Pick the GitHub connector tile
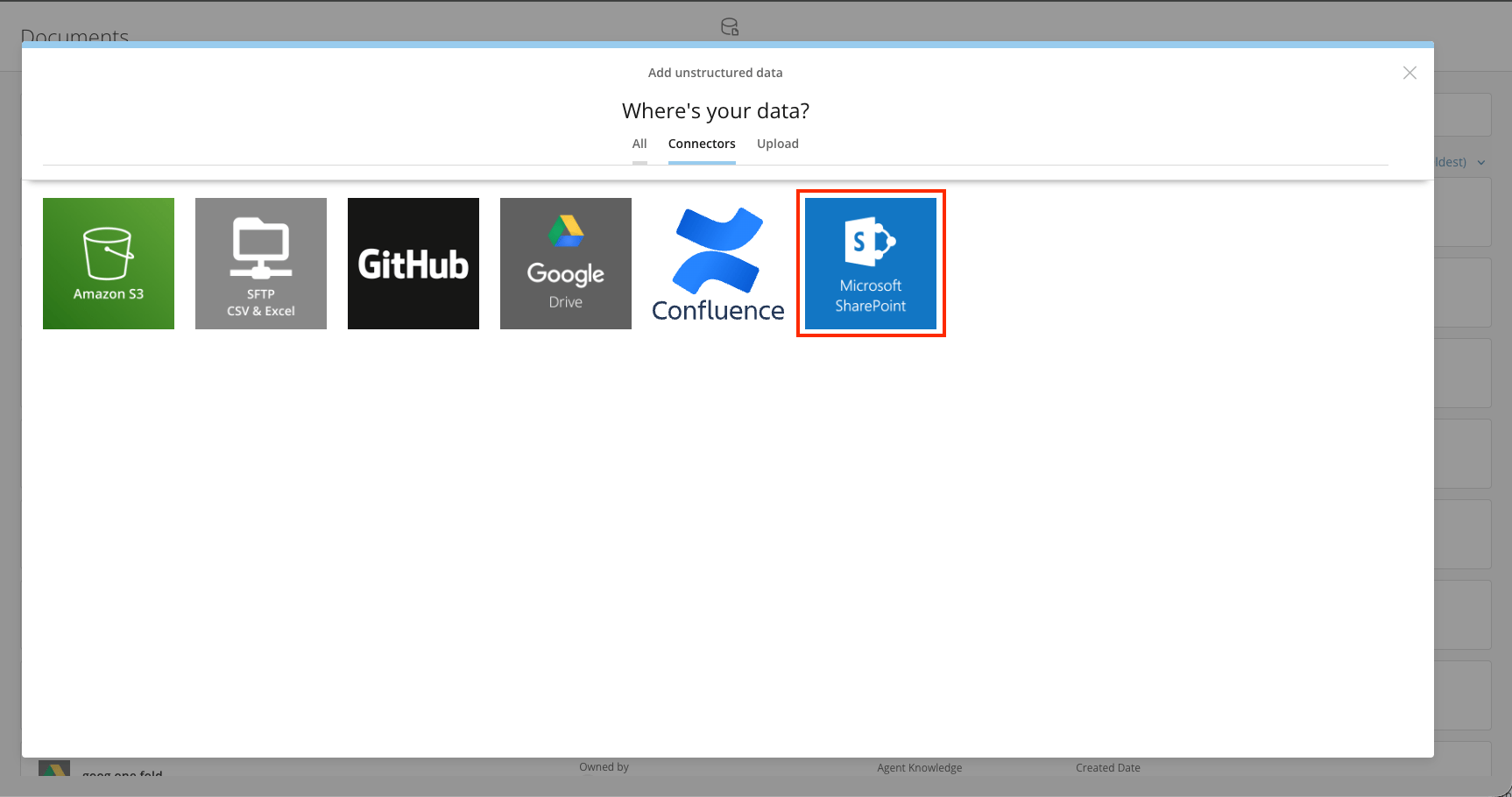This screenshot has width=1512, height=797. [413, 264]
